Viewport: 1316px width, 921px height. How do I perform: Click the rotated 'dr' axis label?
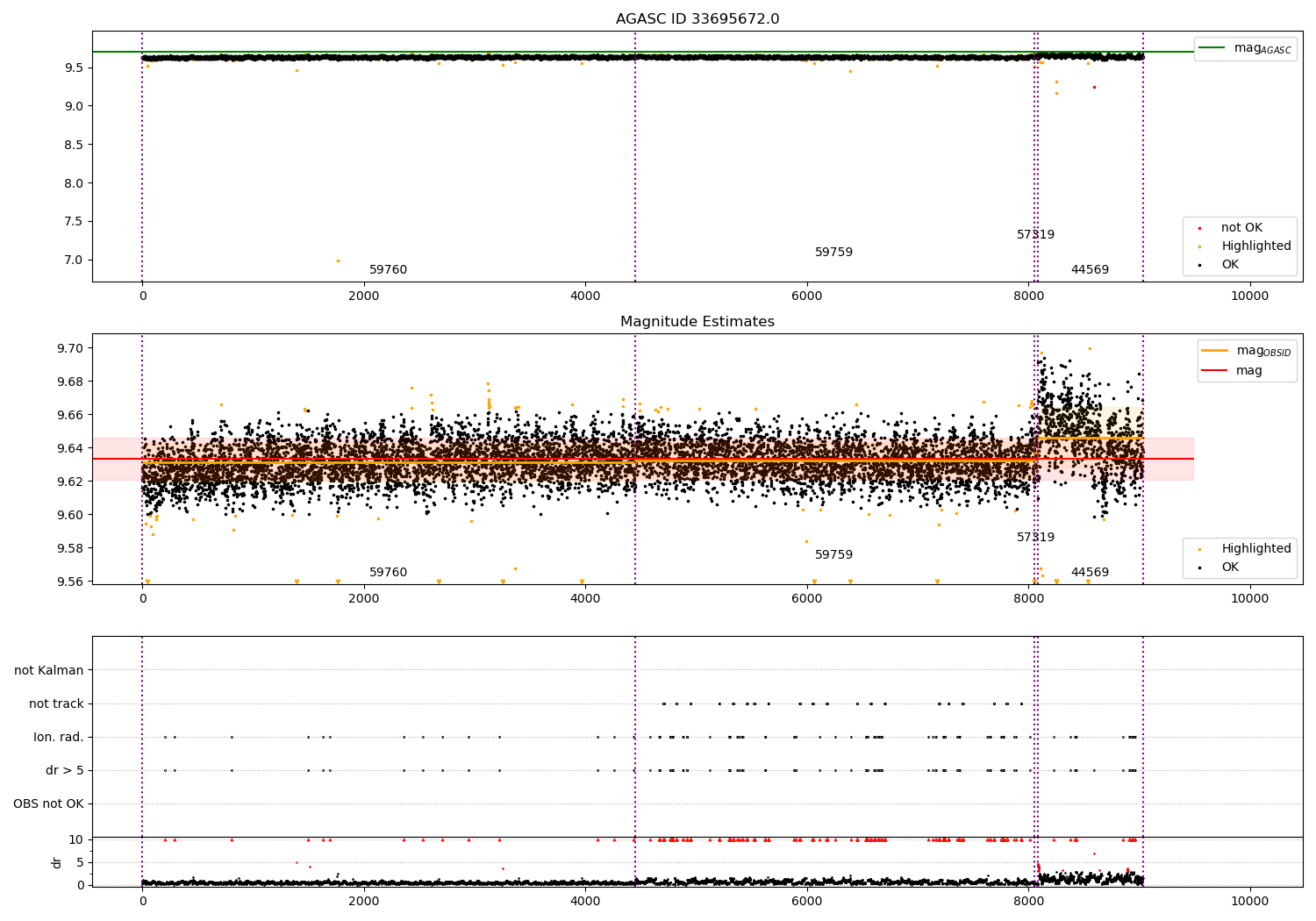(57, 862)
